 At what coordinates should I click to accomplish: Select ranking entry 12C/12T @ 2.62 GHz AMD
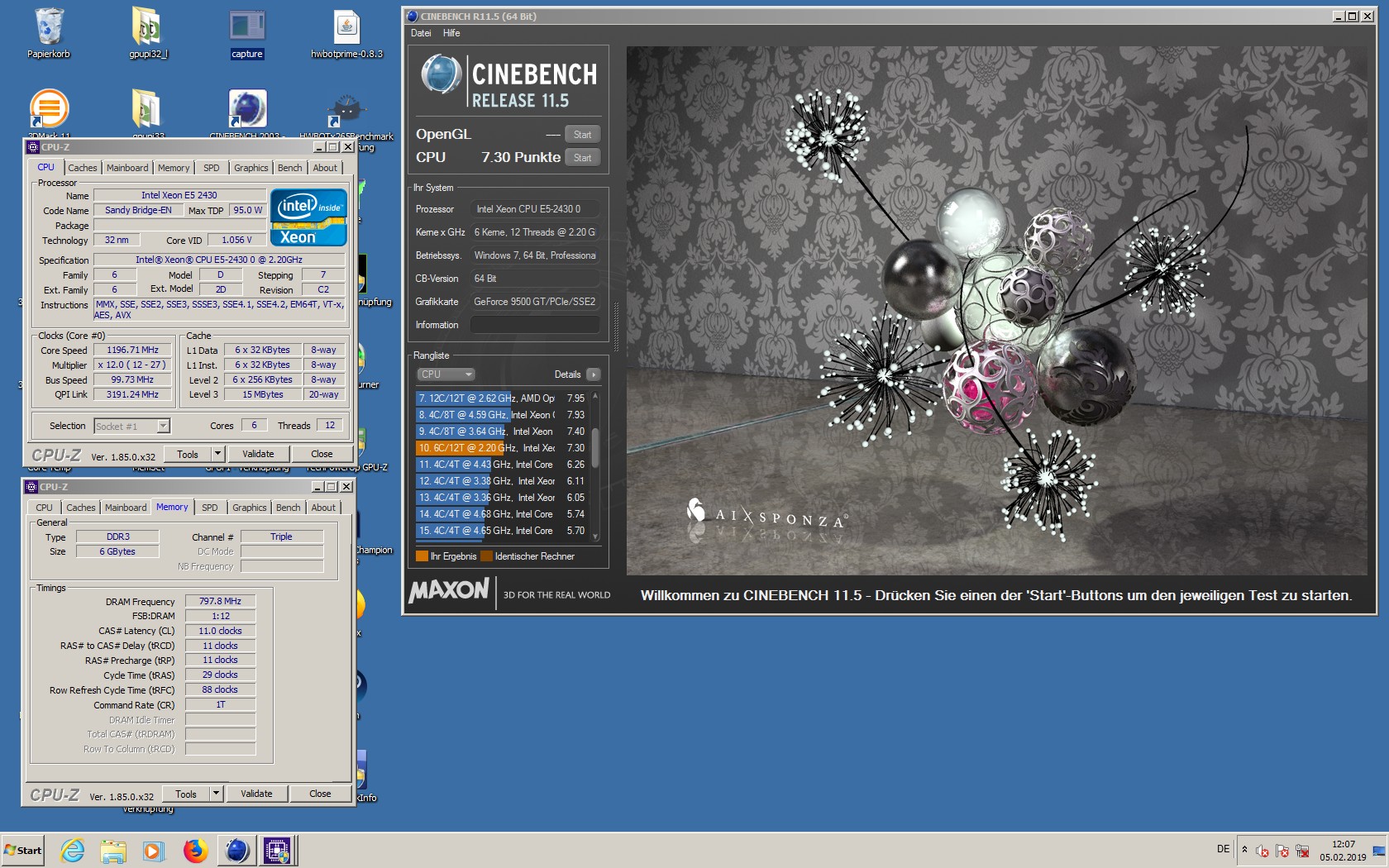(x=502, y=398)
